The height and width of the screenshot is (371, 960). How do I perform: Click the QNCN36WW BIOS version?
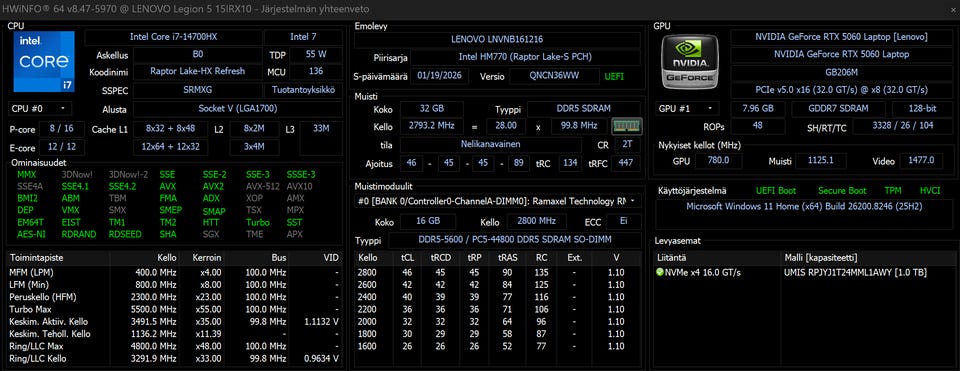(x=554, y=77)
